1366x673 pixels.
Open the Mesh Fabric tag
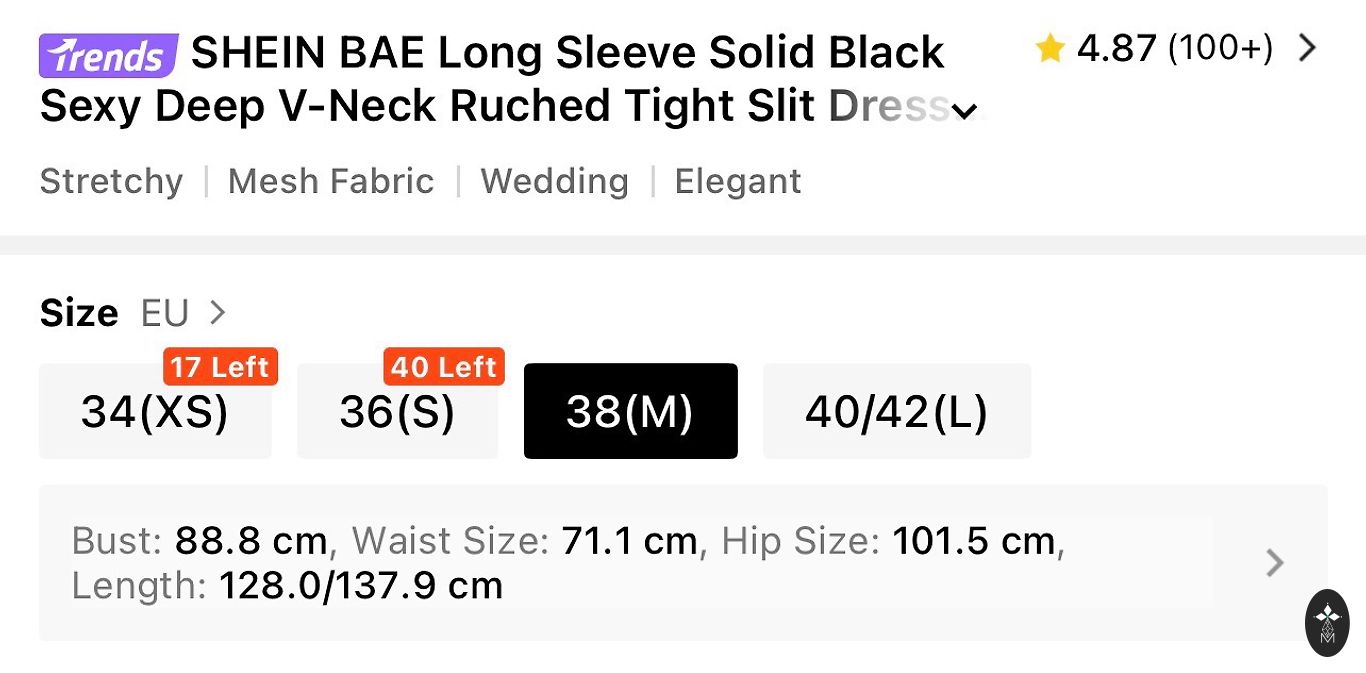pos(331,181)
